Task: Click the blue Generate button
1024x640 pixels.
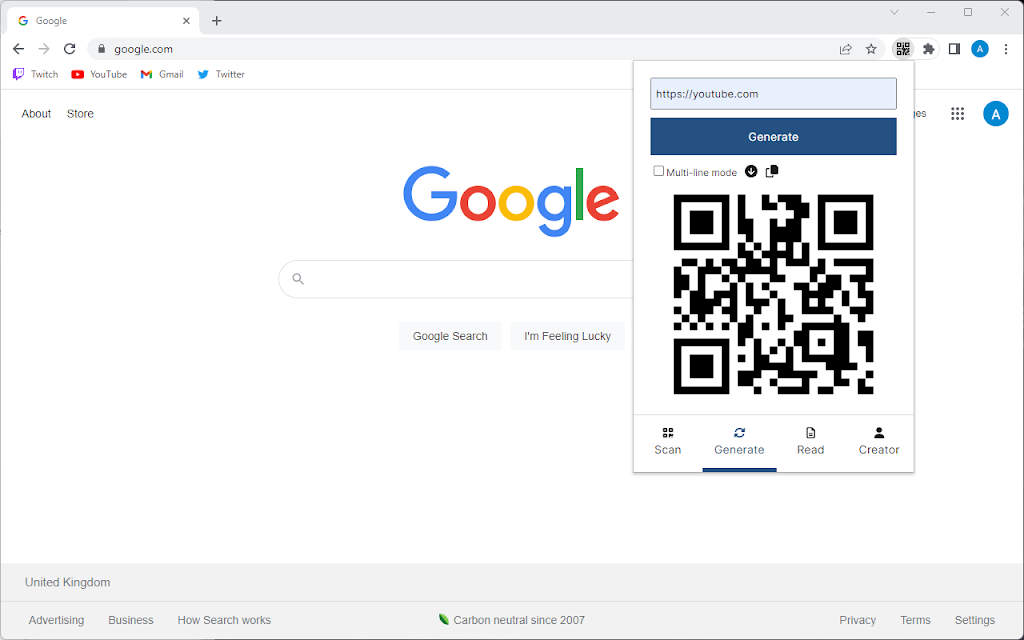Action: [773, 136]
